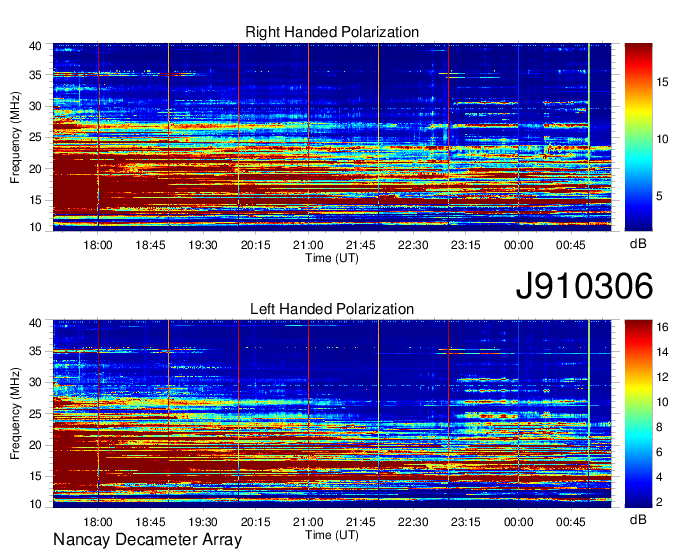Image resolution: width=680 pixels, height=552 pixels.
Task: Click the "5" value on the Right Handed color bar
Action: (659, 196)
